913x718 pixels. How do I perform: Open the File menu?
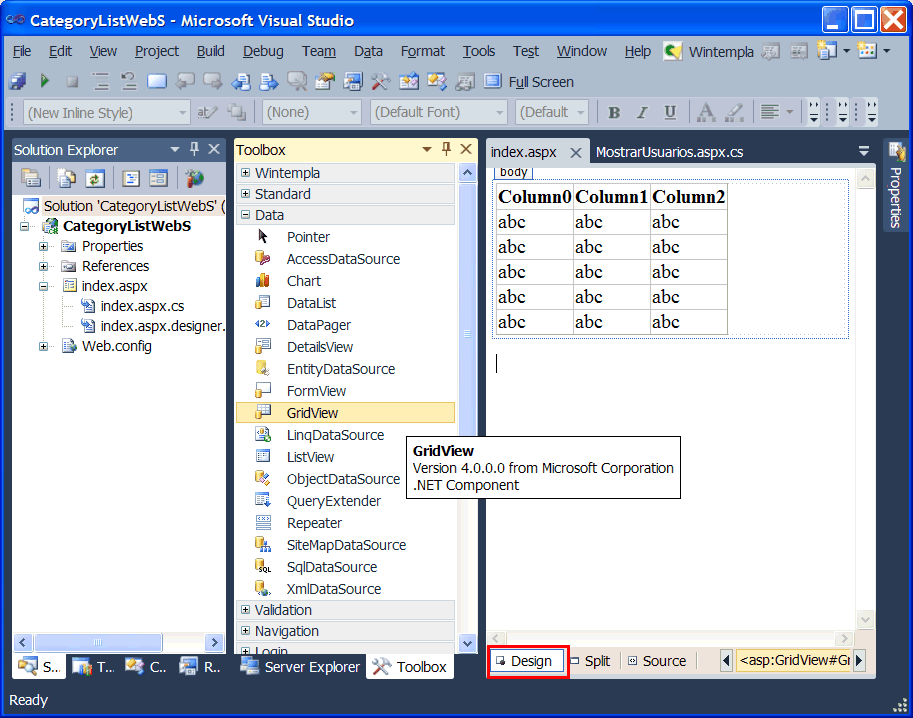(x=22, y=51)
